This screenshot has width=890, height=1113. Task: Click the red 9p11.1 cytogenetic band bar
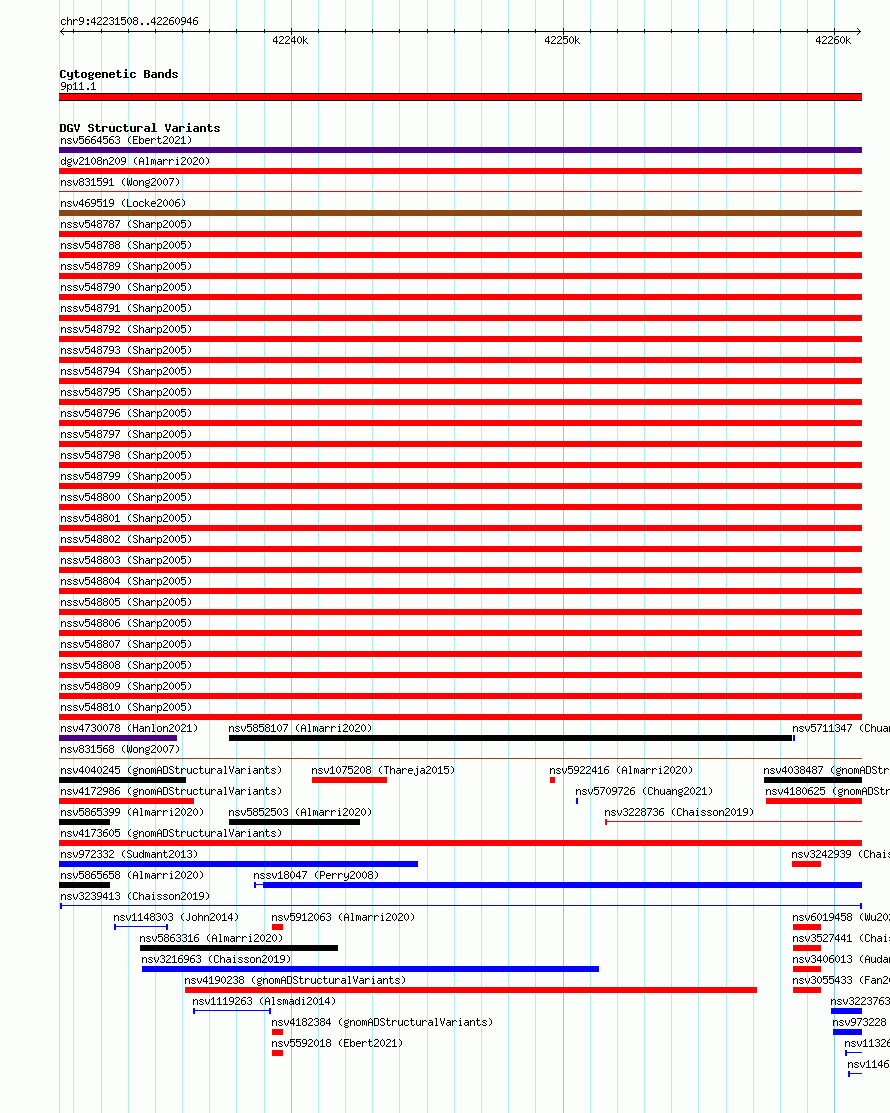(x=461, y=97)
